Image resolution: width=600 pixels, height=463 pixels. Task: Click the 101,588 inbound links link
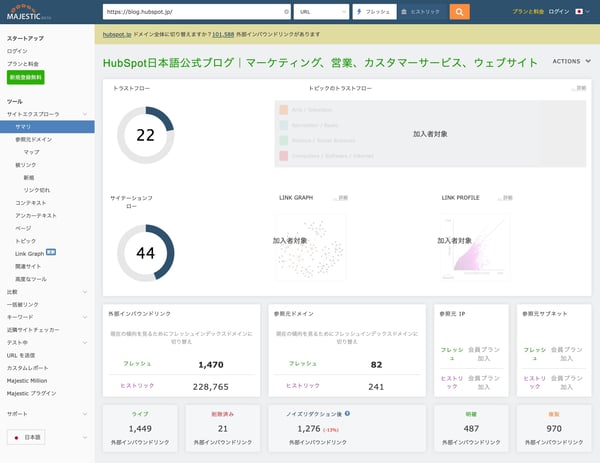(223, 34)
